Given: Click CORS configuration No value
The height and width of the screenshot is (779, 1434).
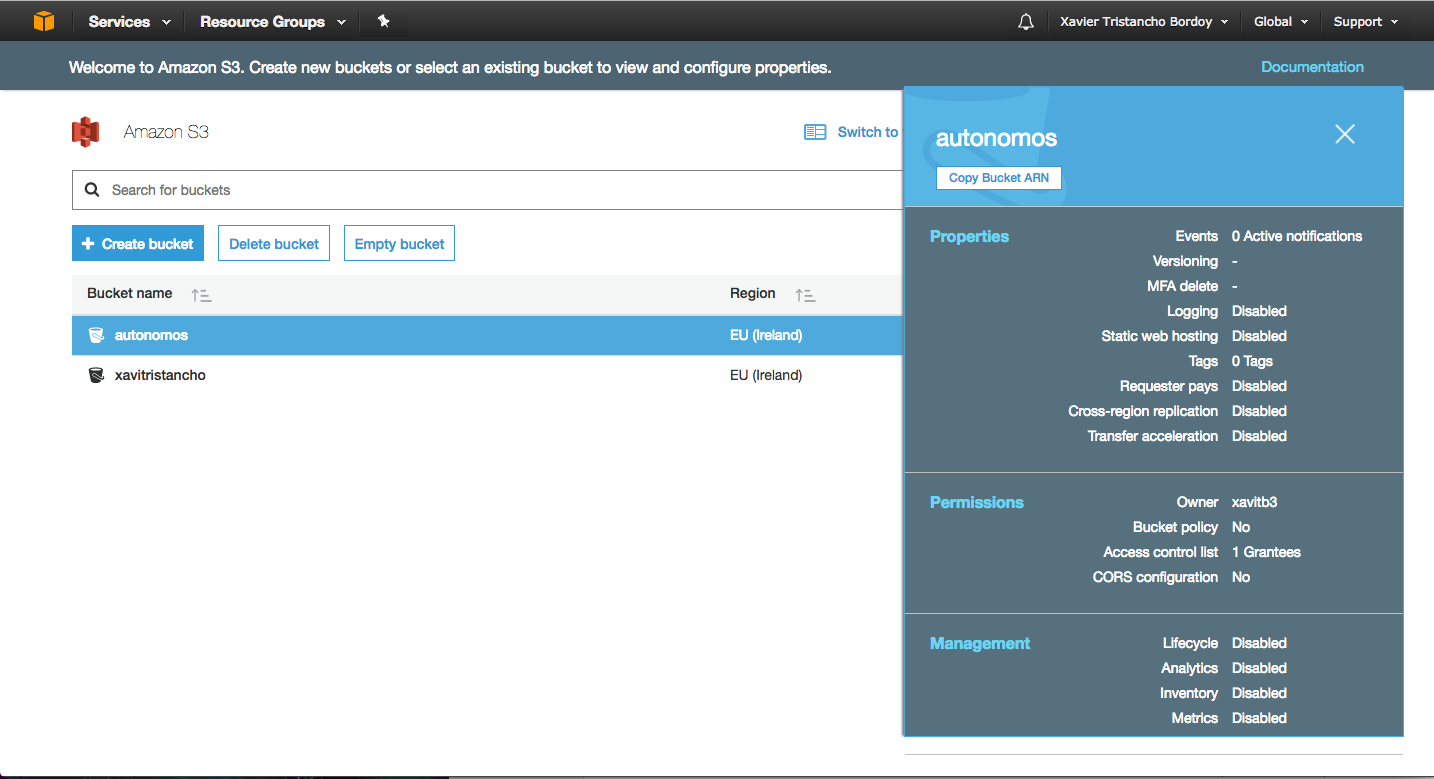Looking at the screenshot, I should pyautogui.click(x=1241, y=577).
